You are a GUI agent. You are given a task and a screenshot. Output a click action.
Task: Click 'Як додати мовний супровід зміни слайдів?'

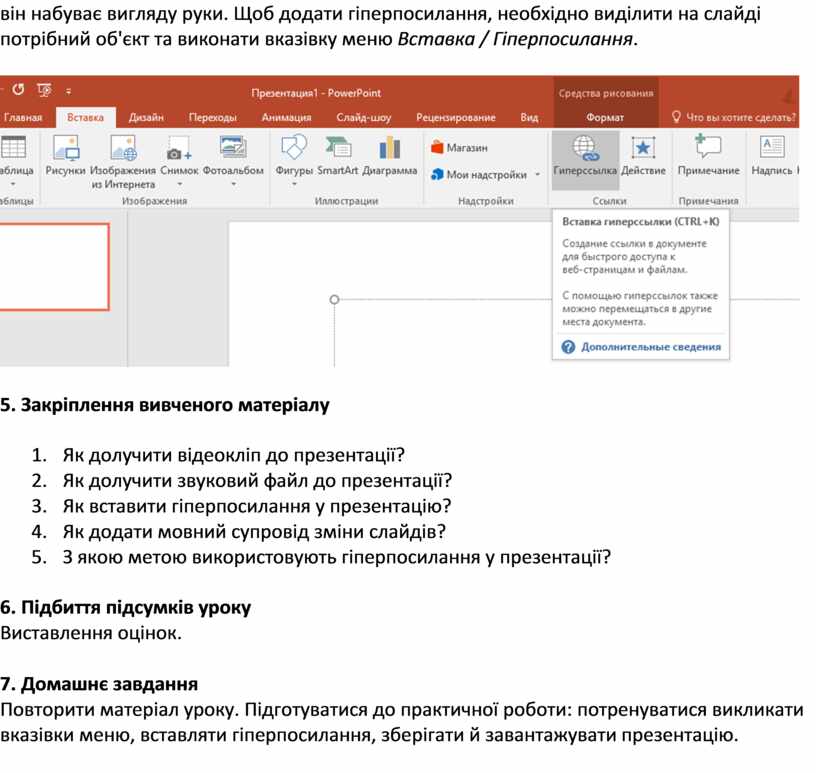tap(254, 532)
